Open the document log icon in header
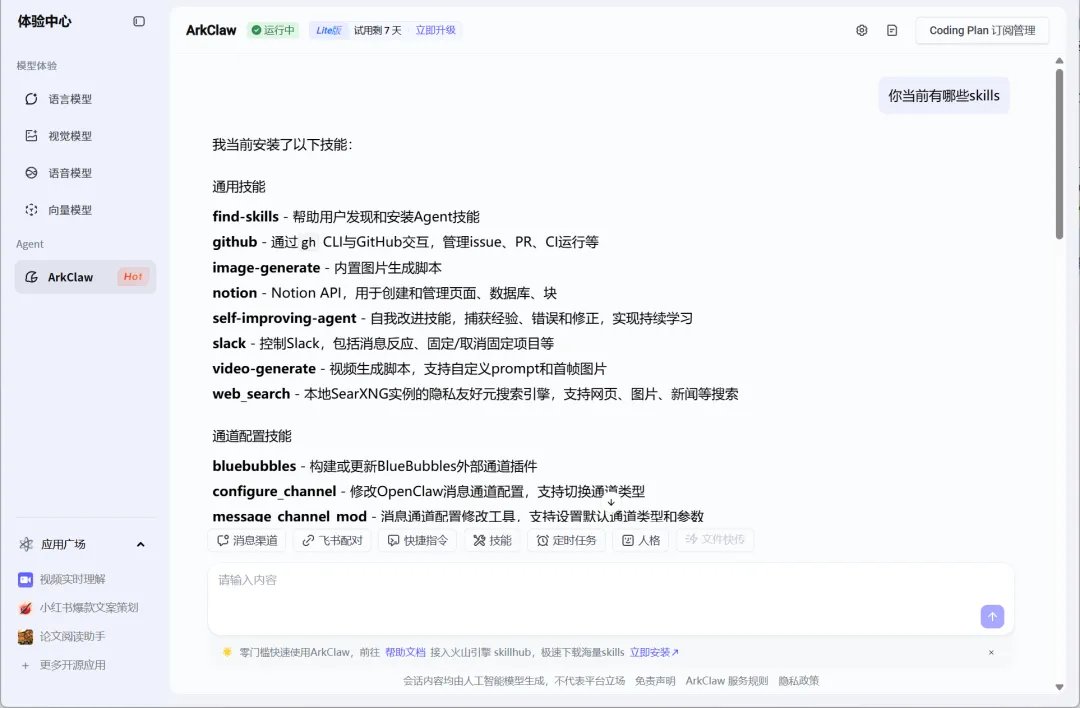 pos(892,30)
